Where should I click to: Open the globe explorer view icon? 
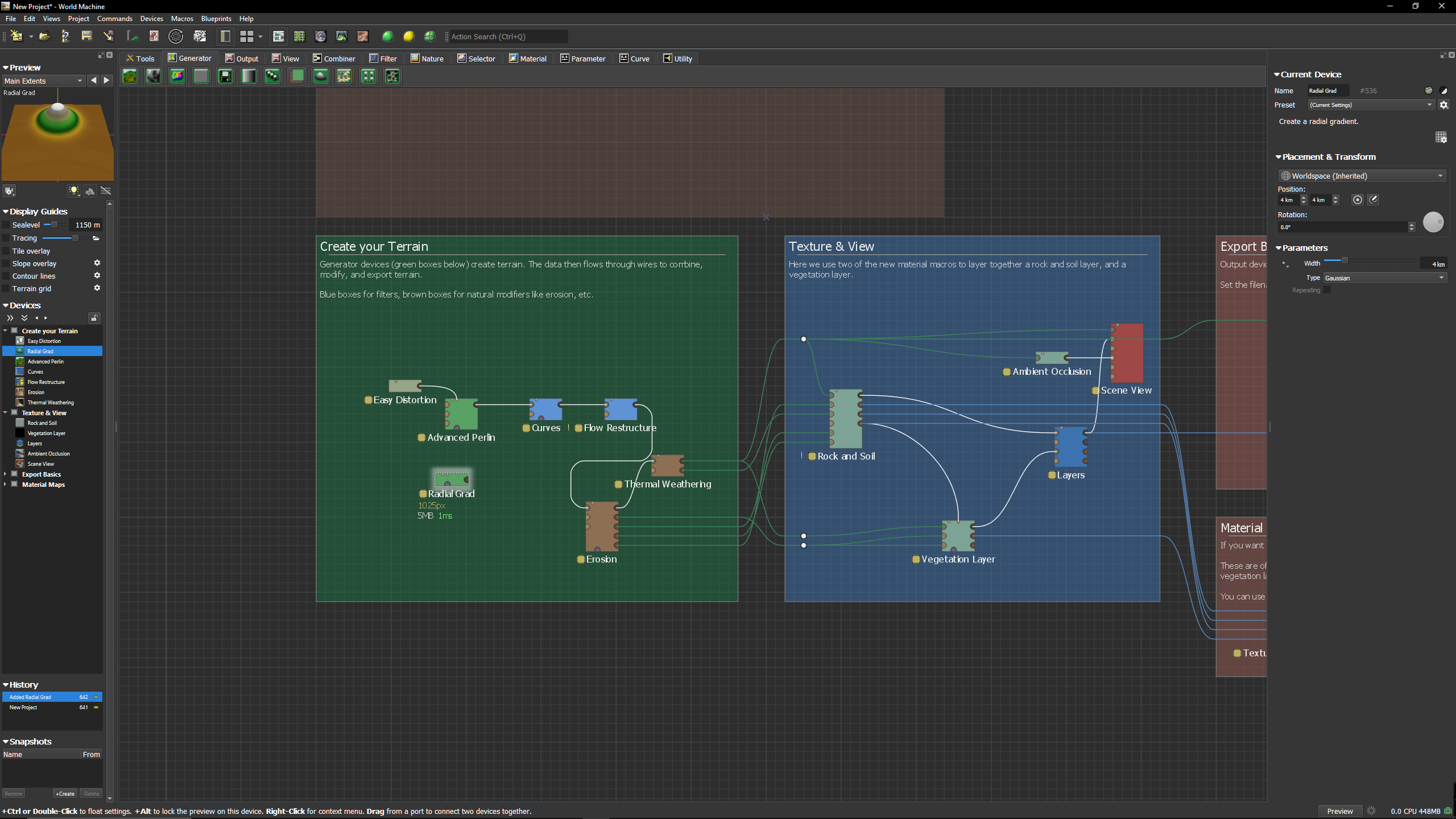pyautogui.click(x=321, y=36)
